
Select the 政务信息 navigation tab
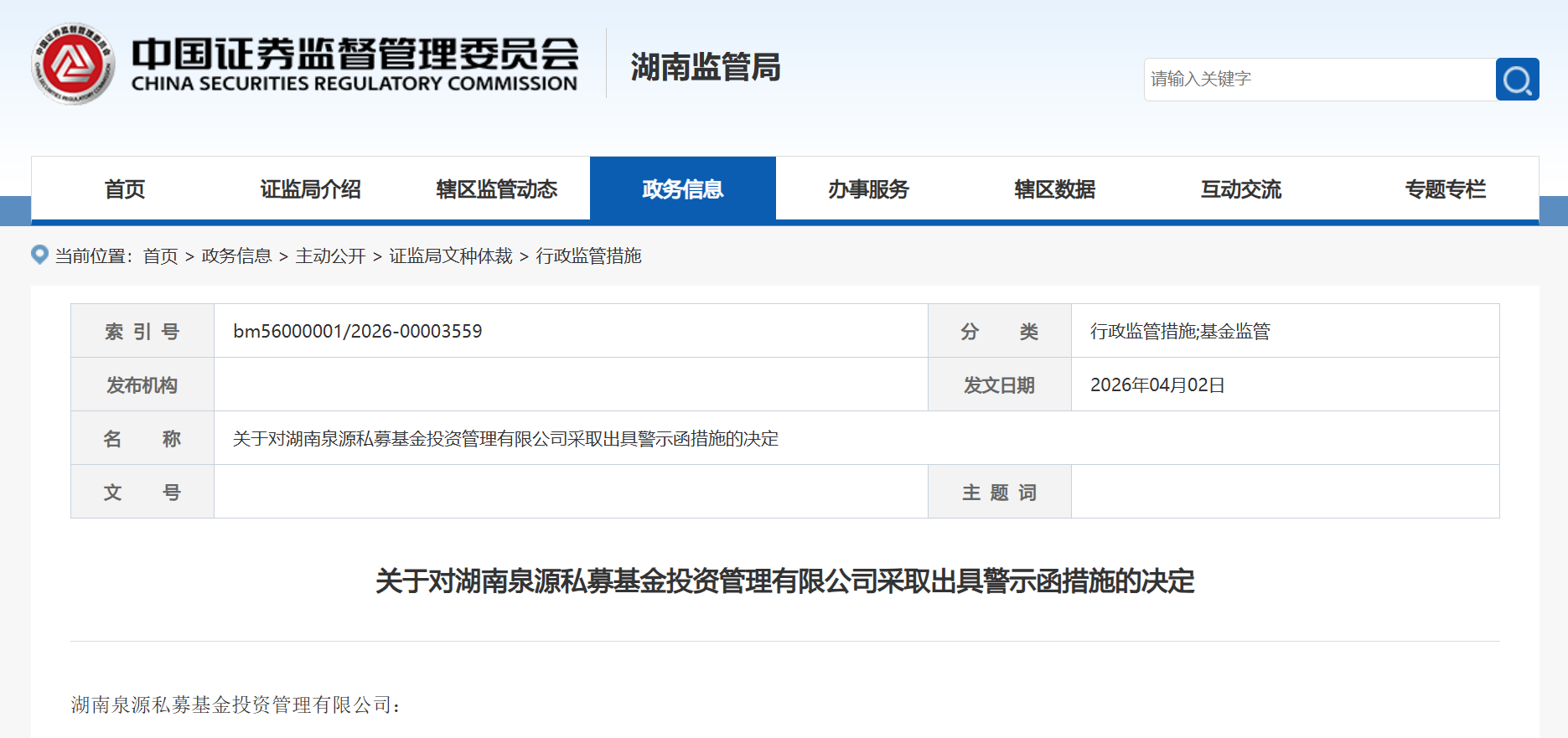(682, 189)
